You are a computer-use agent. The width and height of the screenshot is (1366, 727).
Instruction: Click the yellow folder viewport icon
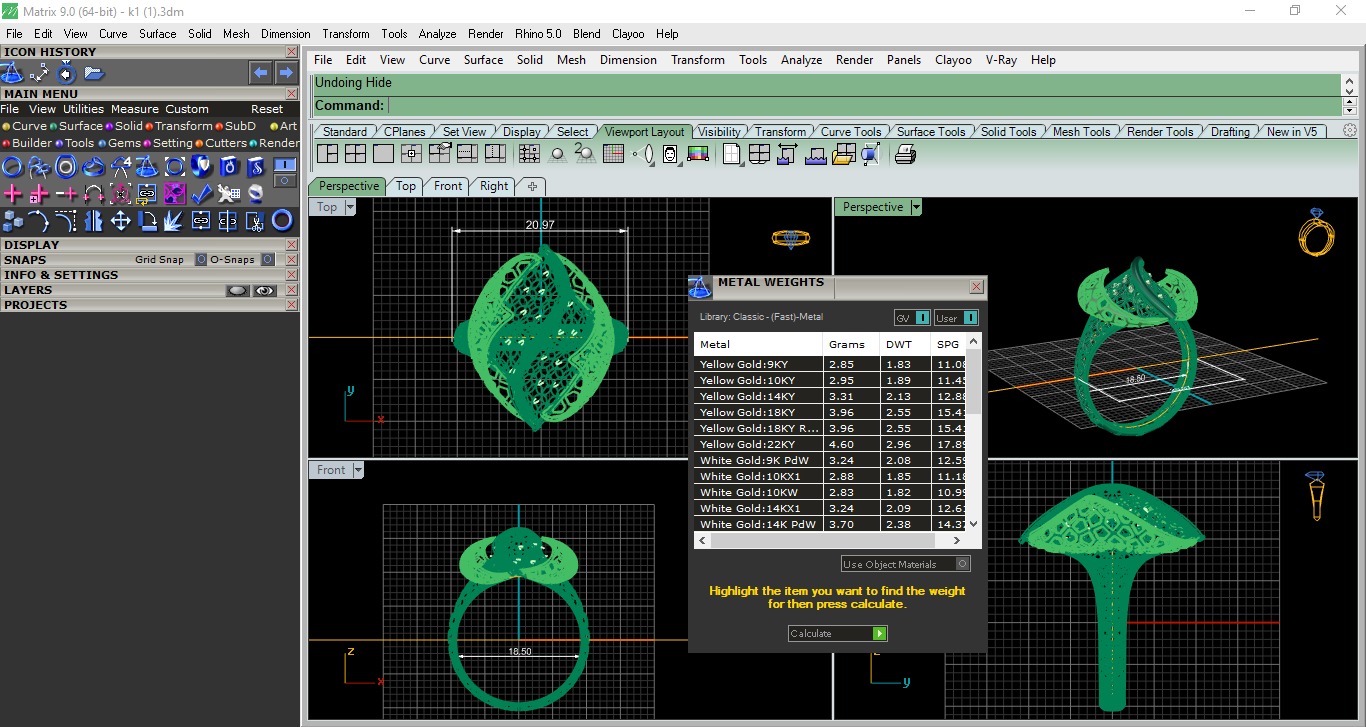coord(843,154)
